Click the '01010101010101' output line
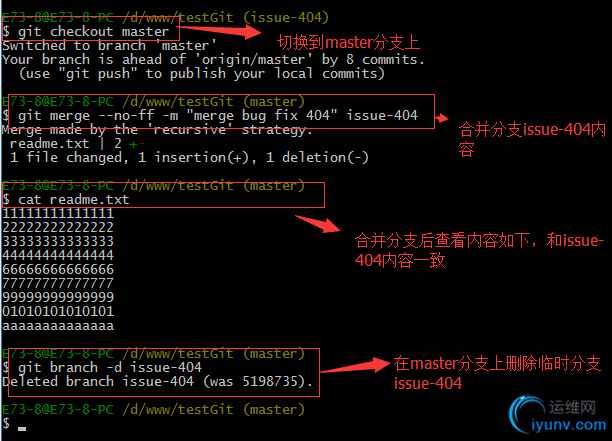612x441 pixels. pyautogui.click(x=58, y=311)
